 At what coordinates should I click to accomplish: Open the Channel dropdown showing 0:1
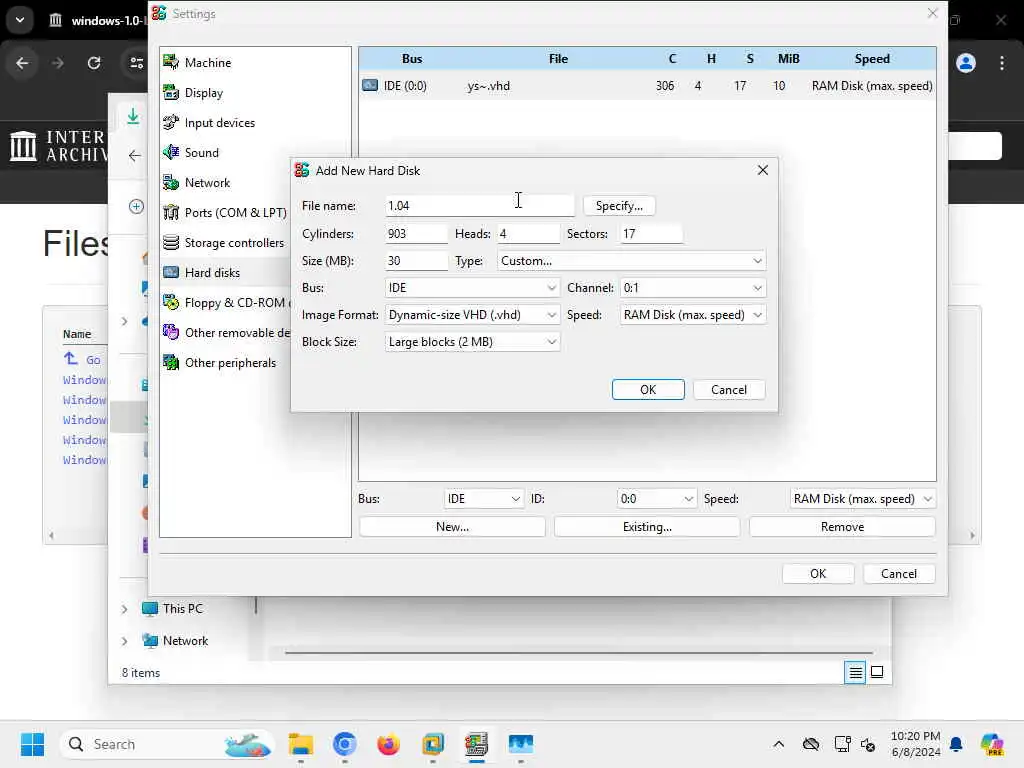(x=692, y=288)
